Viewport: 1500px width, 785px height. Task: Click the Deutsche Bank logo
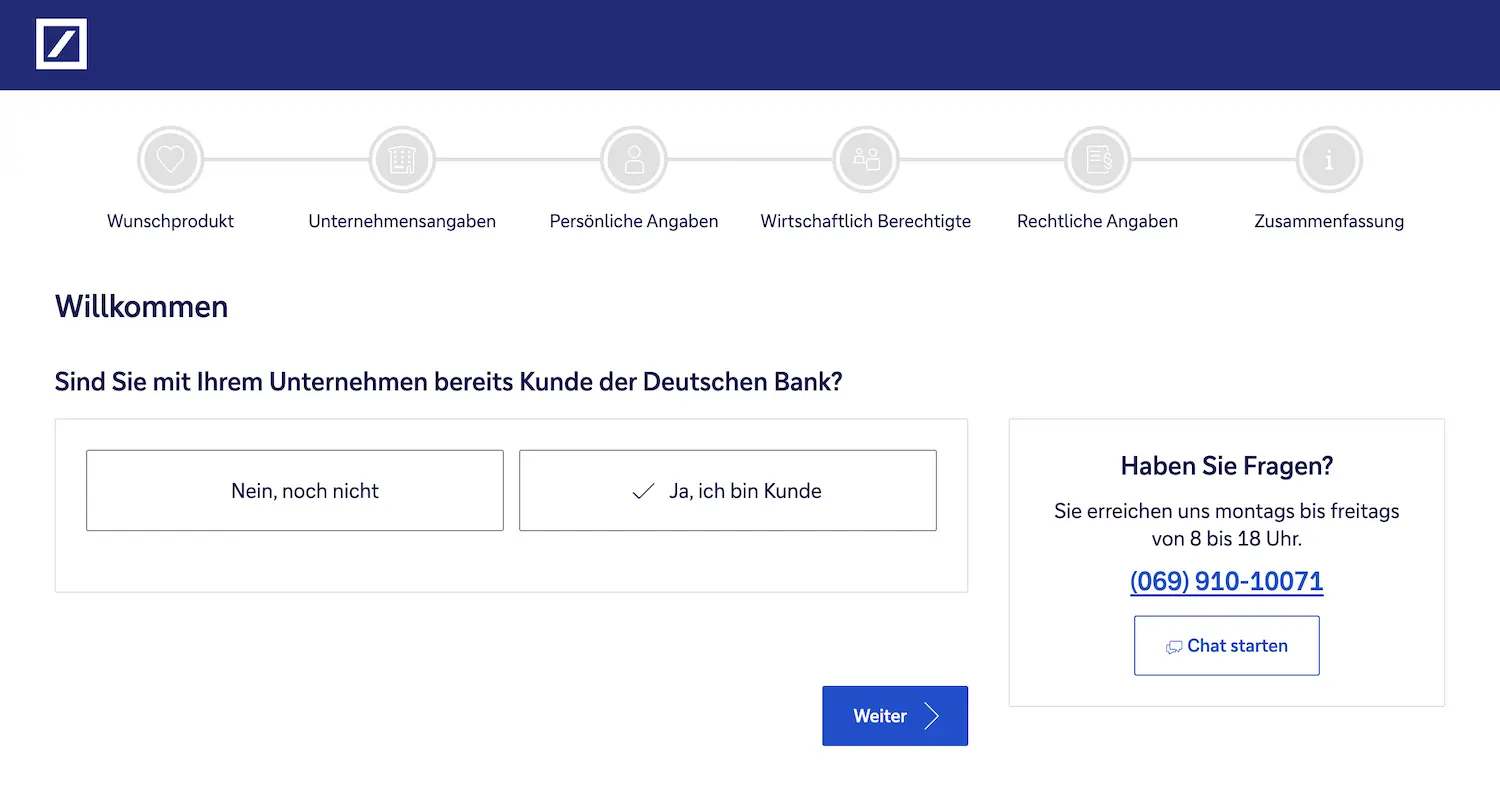click(61, 44)
